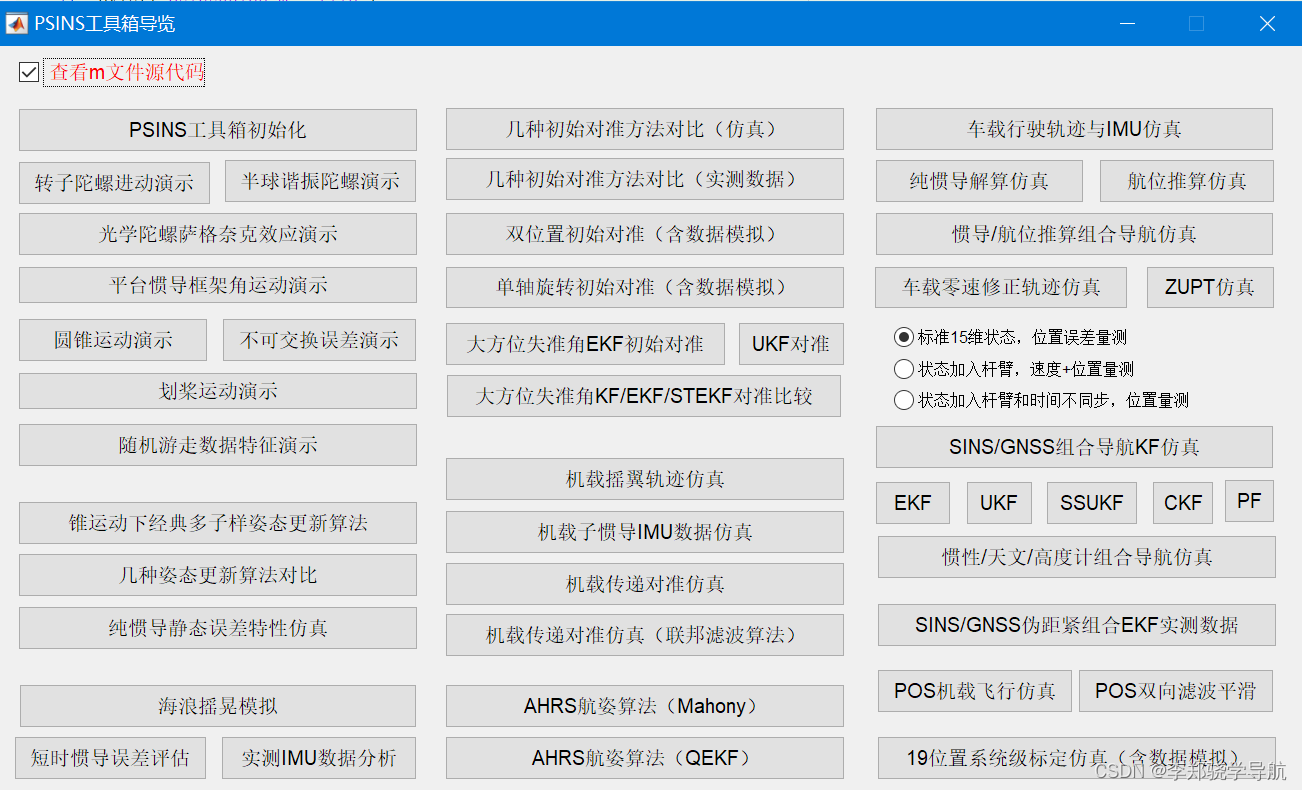
Task: Open 随机游走数据特征演示
Action: [218, 445]
